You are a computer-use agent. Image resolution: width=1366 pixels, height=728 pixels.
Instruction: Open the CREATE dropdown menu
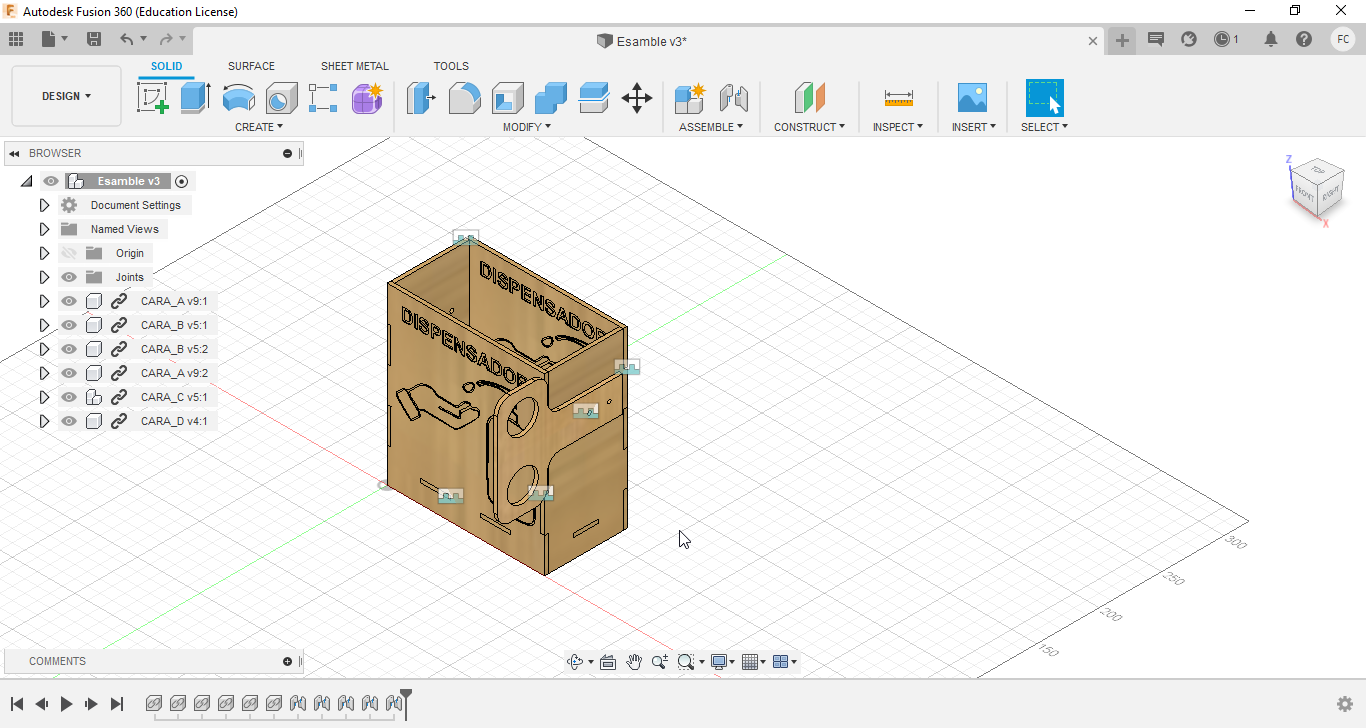click(259, 127)
